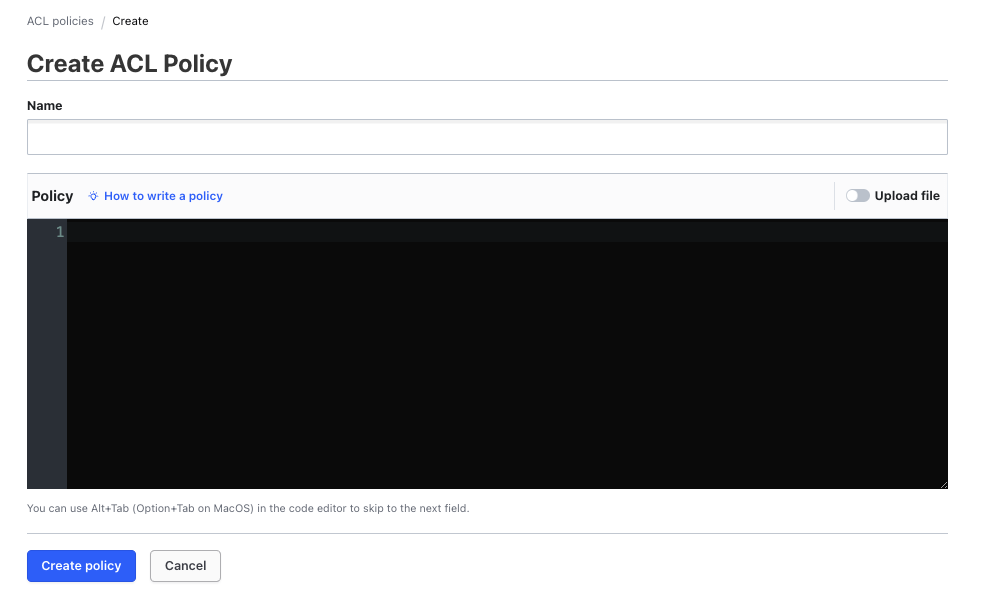Click the lightbulb icon beside the policy help link
The image size is (981, 611).
(x=93, y=196)
